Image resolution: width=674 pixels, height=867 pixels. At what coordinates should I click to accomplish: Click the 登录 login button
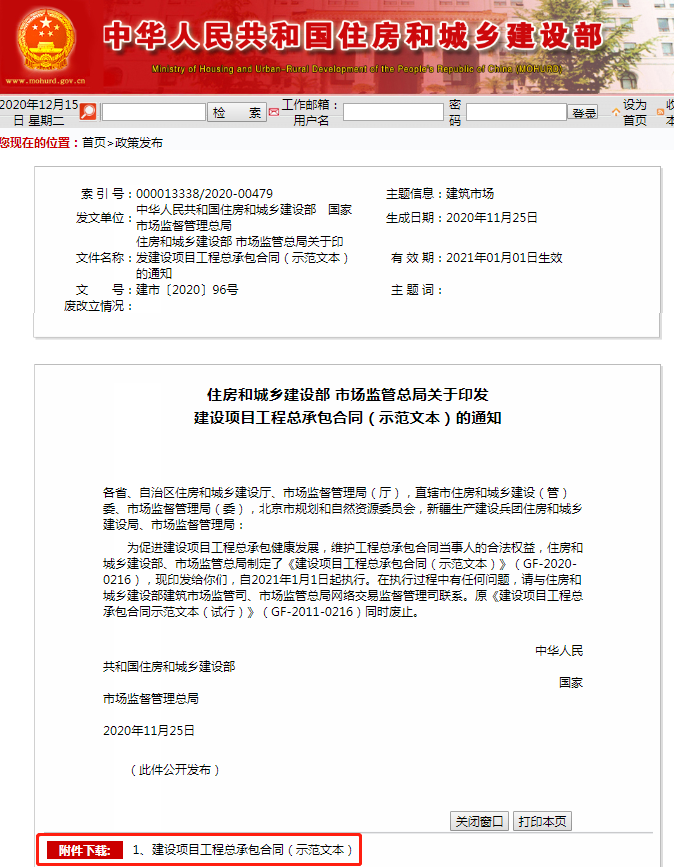pos(583,113)
